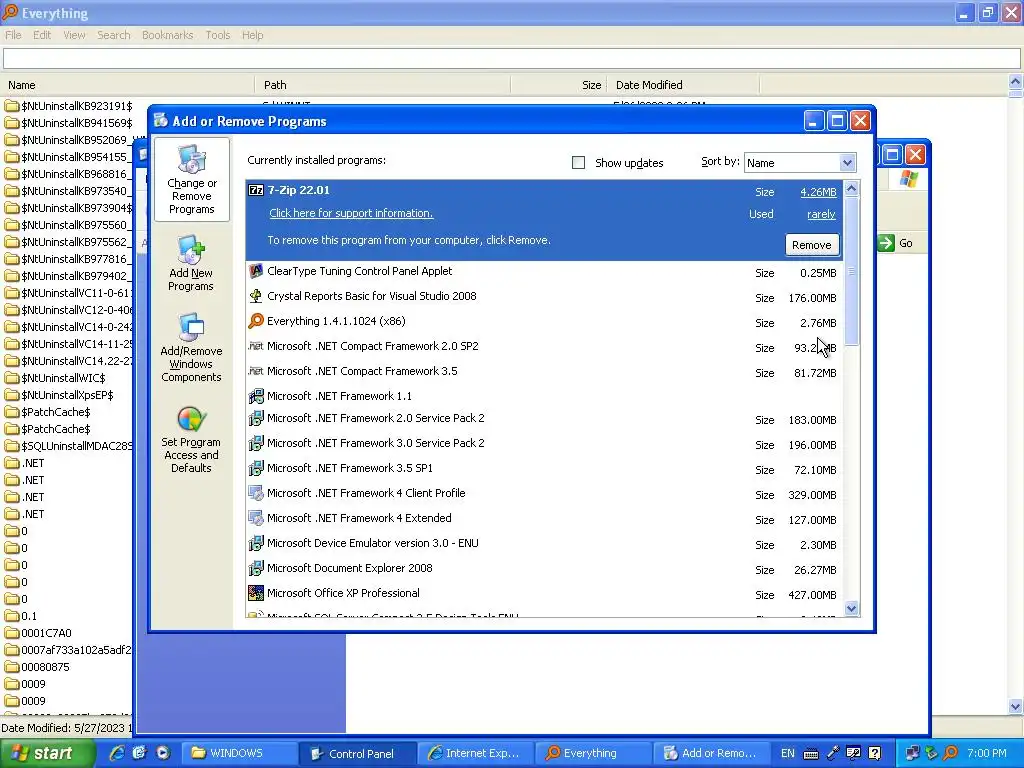Open the Help menu in Everything
This screenshot has height=768, width=1024.
point(252,35)
